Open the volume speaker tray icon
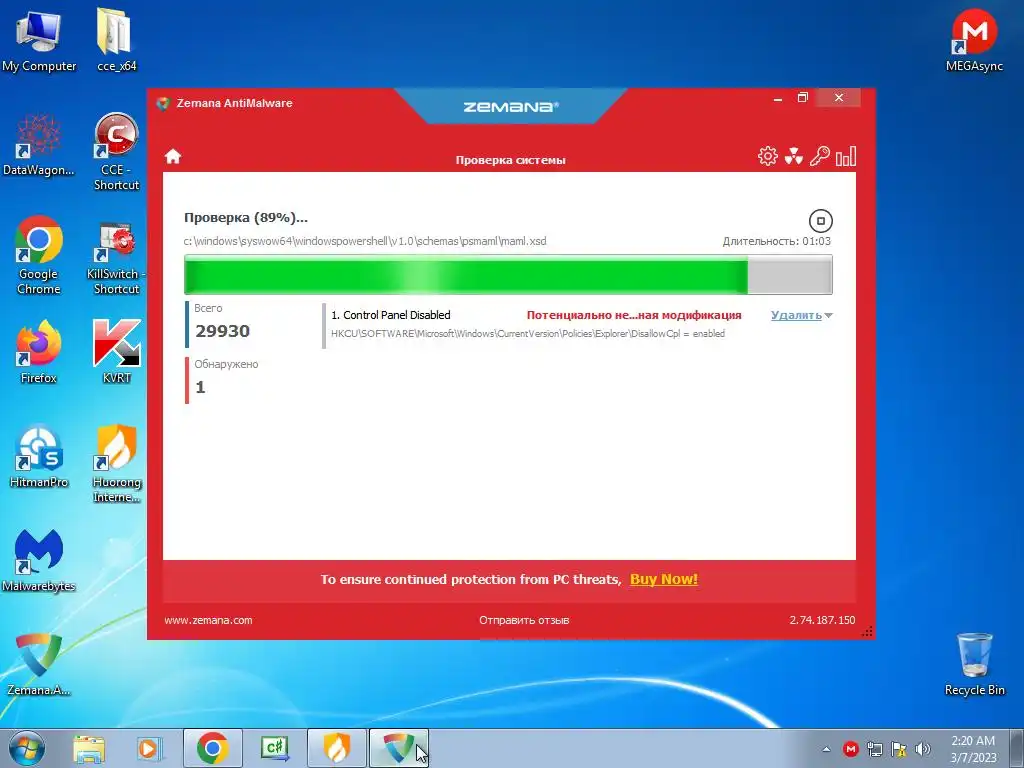The width and height of the screenshot is (1024, 768). pyautogui.click(x=923, y=749)
